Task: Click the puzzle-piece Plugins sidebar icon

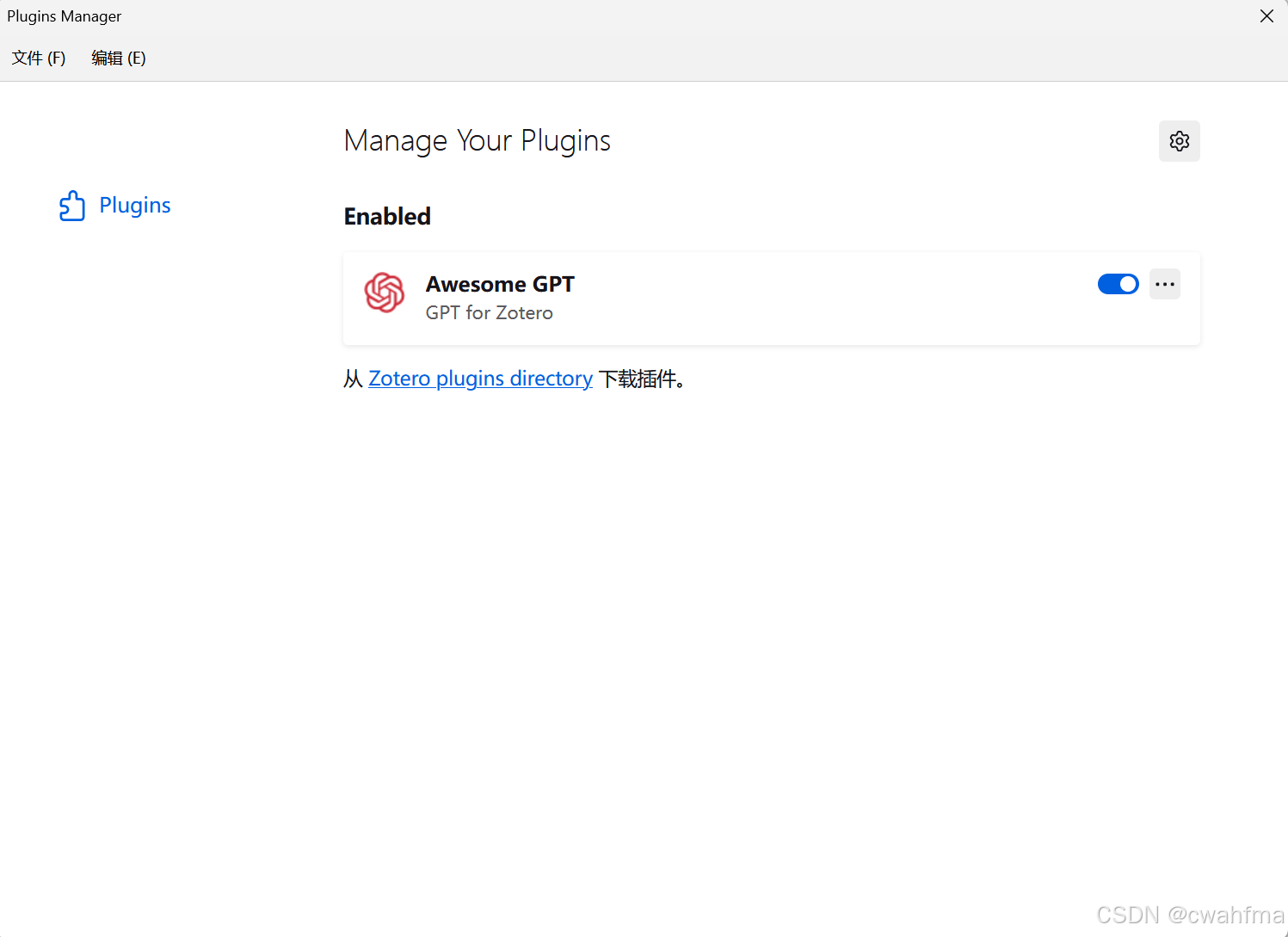Action: click(72, 206)
